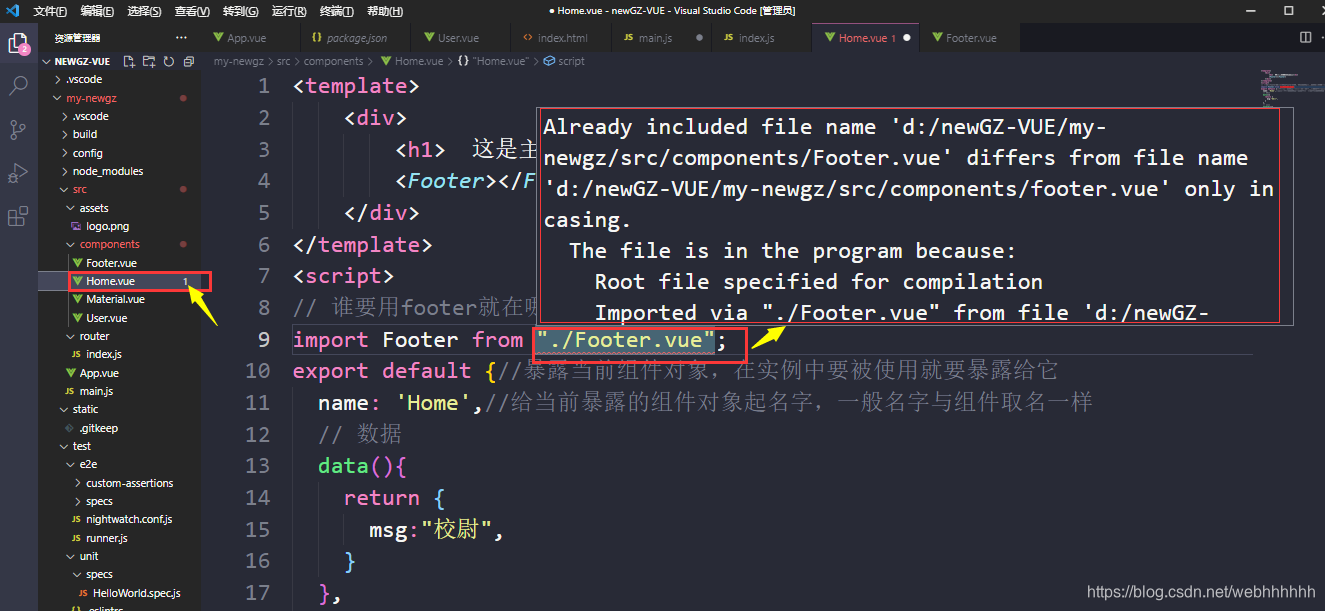1325x611 pixels.
Task: Click the New File icon in explorer header
Action: pyautogui.click(x=129, y=61)
